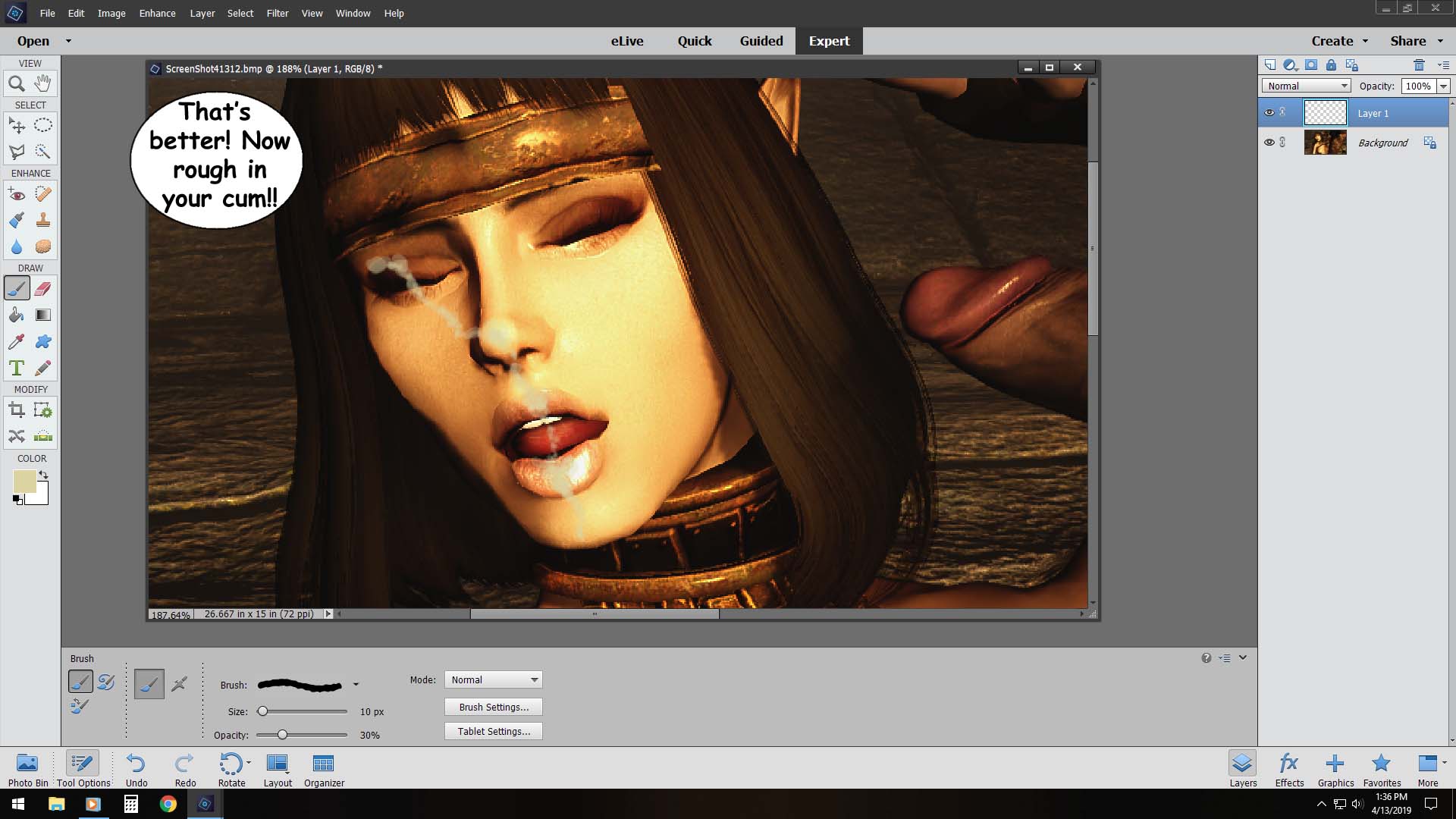Switch to the Guided tab
The width and height of the screenshot is (1456, 819).
click(x=761, y=41)
